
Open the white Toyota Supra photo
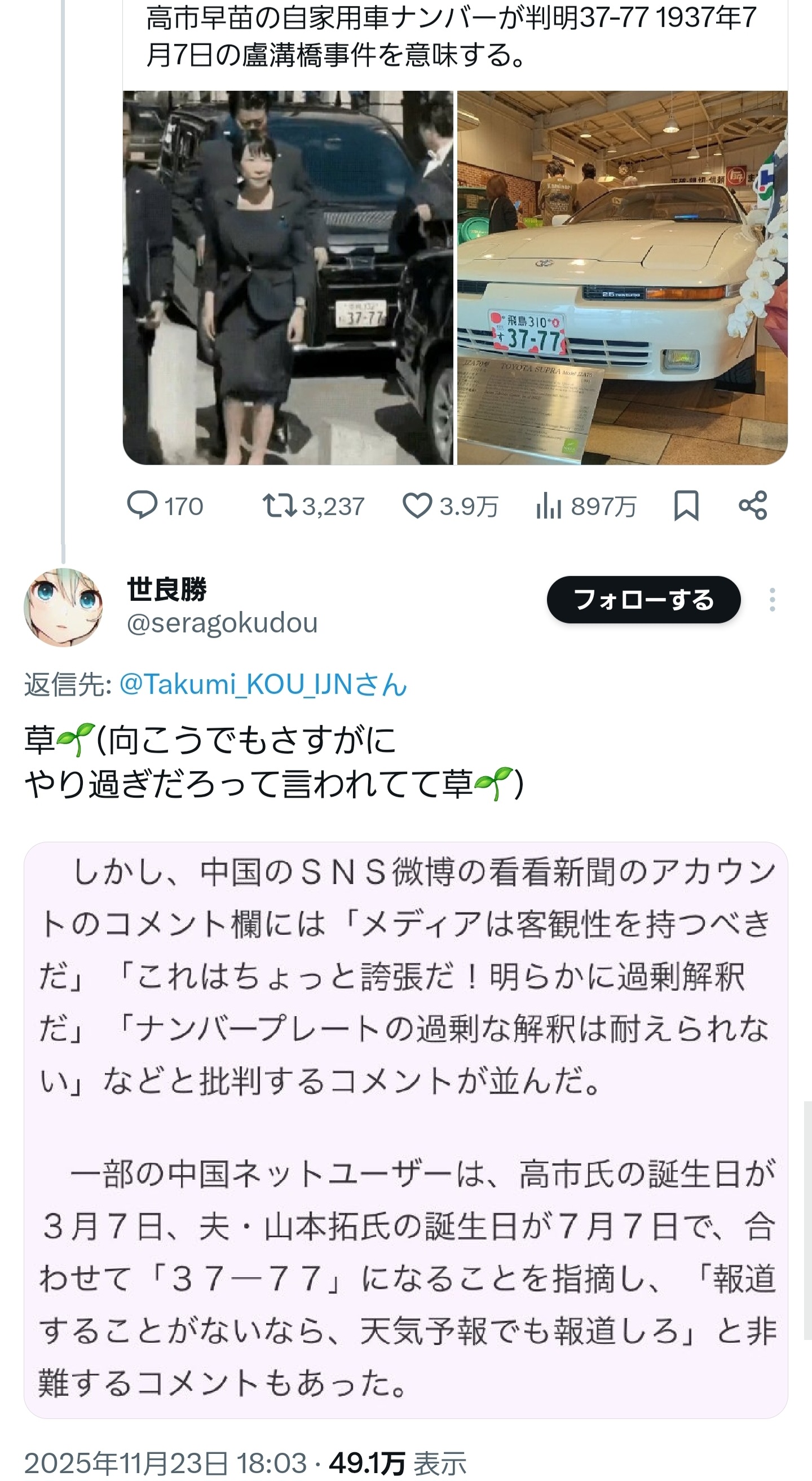click(623, 278)
